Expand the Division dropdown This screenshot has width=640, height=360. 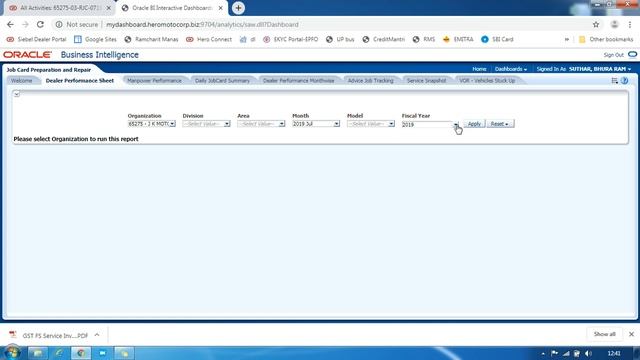click(227, 124)
